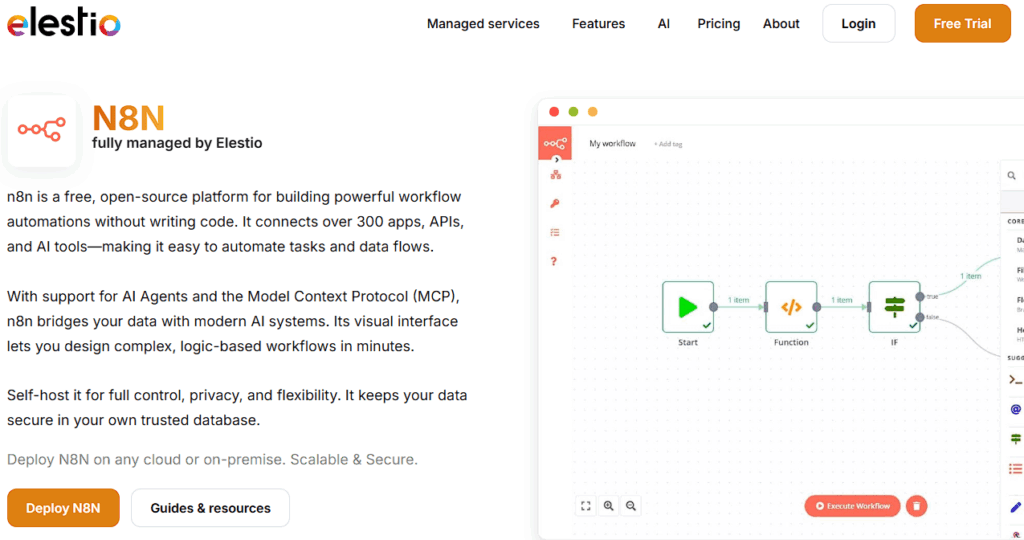Click the fit-to-view fullscreen icon
Image resolution: width=1024 pixels, height=540 pixels.
586,506
